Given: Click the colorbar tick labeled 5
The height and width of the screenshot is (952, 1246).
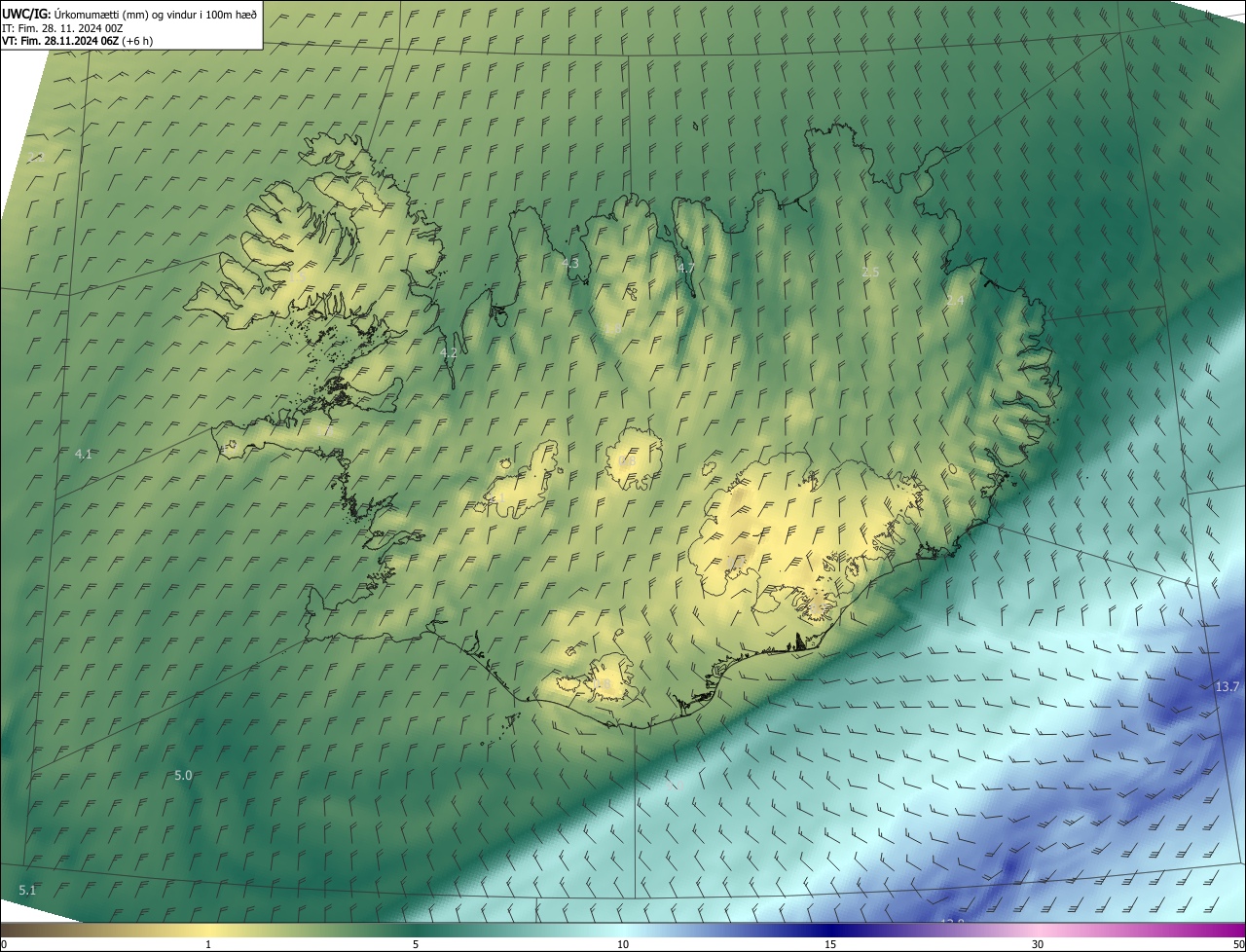Looking at the screenshot, I should point(416,944).
